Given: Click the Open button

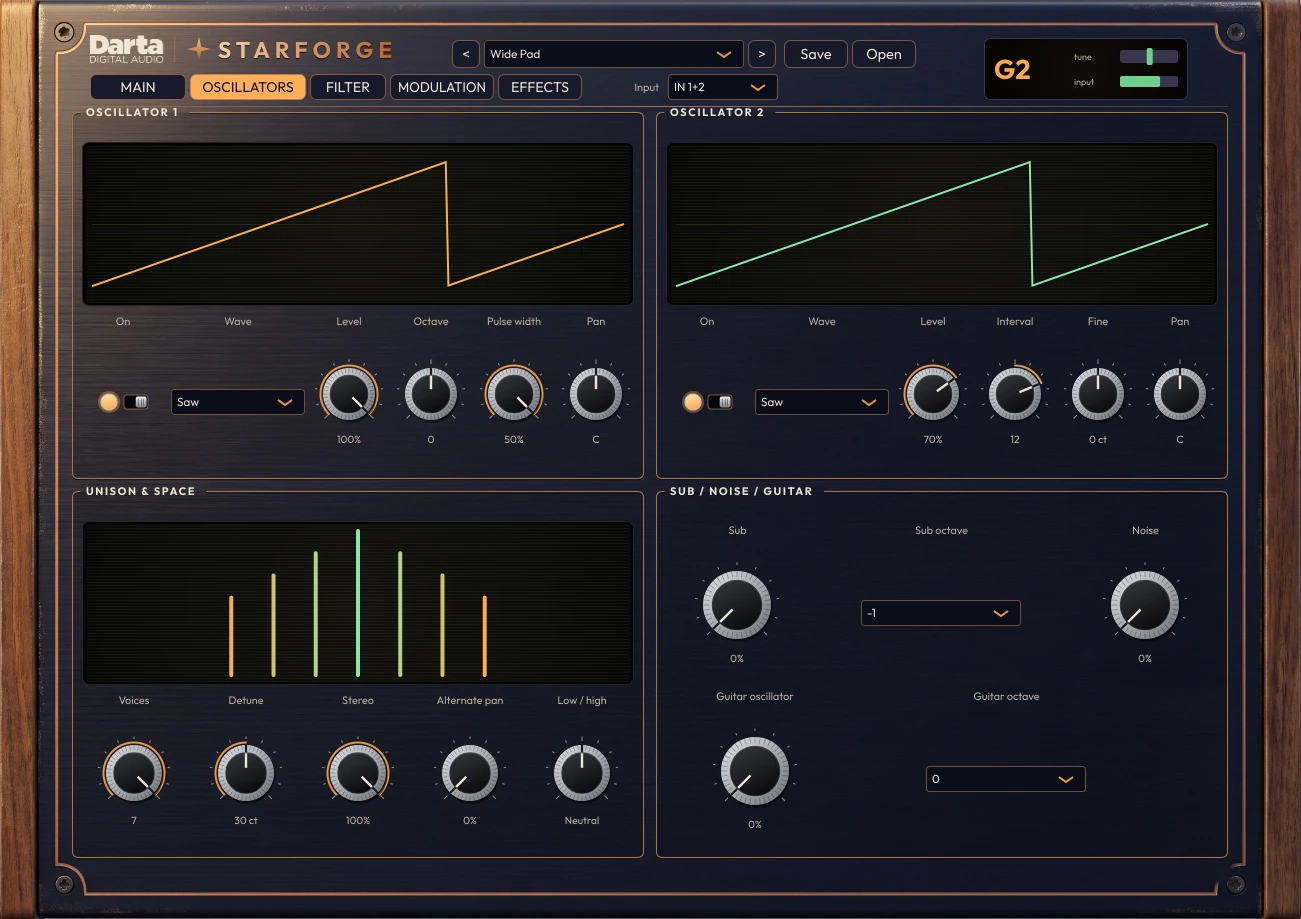Looking at the screenshot, I should (x=884, y=54).
